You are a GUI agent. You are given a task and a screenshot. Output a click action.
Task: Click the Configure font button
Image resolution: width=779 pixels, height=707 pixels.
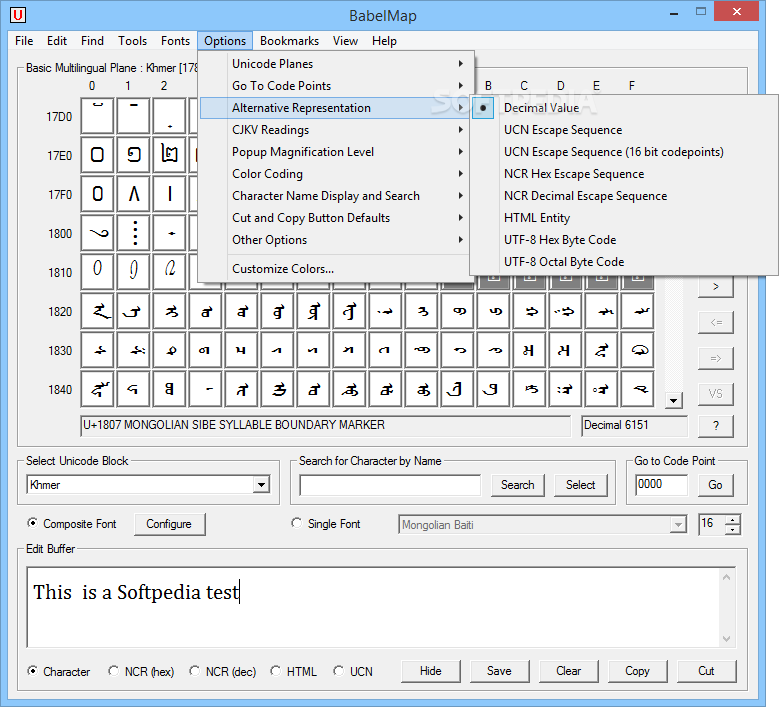169,524
